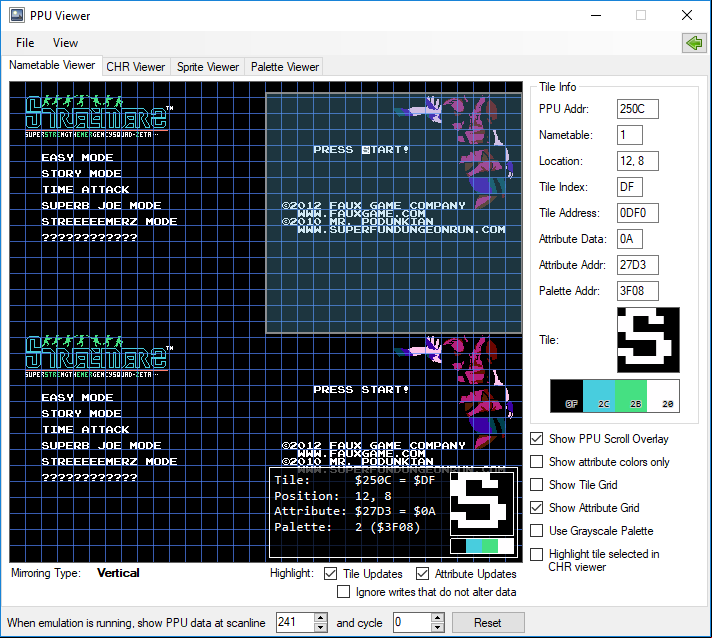Switch to the Sprite Viewer tab

(208, 67)
